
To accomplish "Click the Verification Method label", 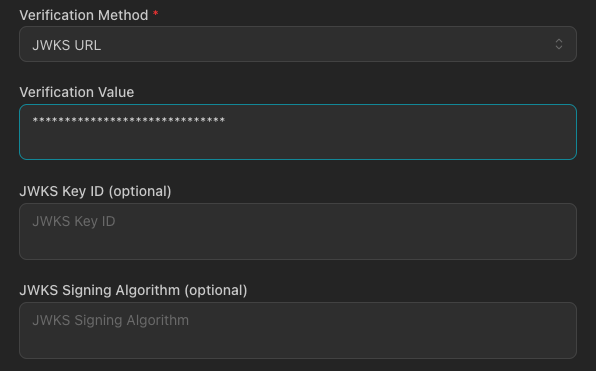I will click(x=84, y=15).
